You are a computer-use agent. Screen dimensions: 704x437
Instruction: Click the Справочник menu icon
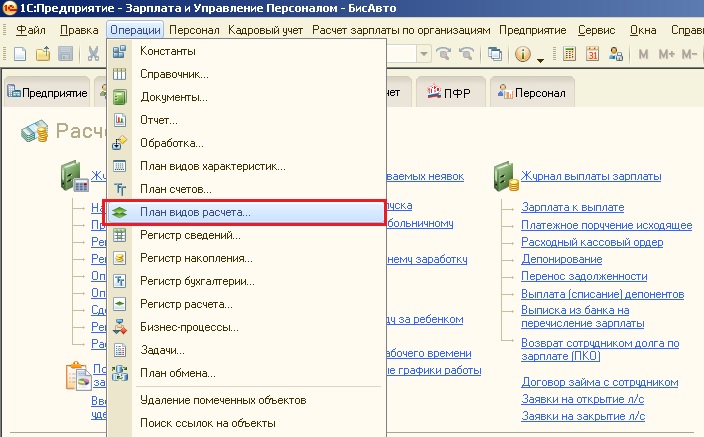119,74
